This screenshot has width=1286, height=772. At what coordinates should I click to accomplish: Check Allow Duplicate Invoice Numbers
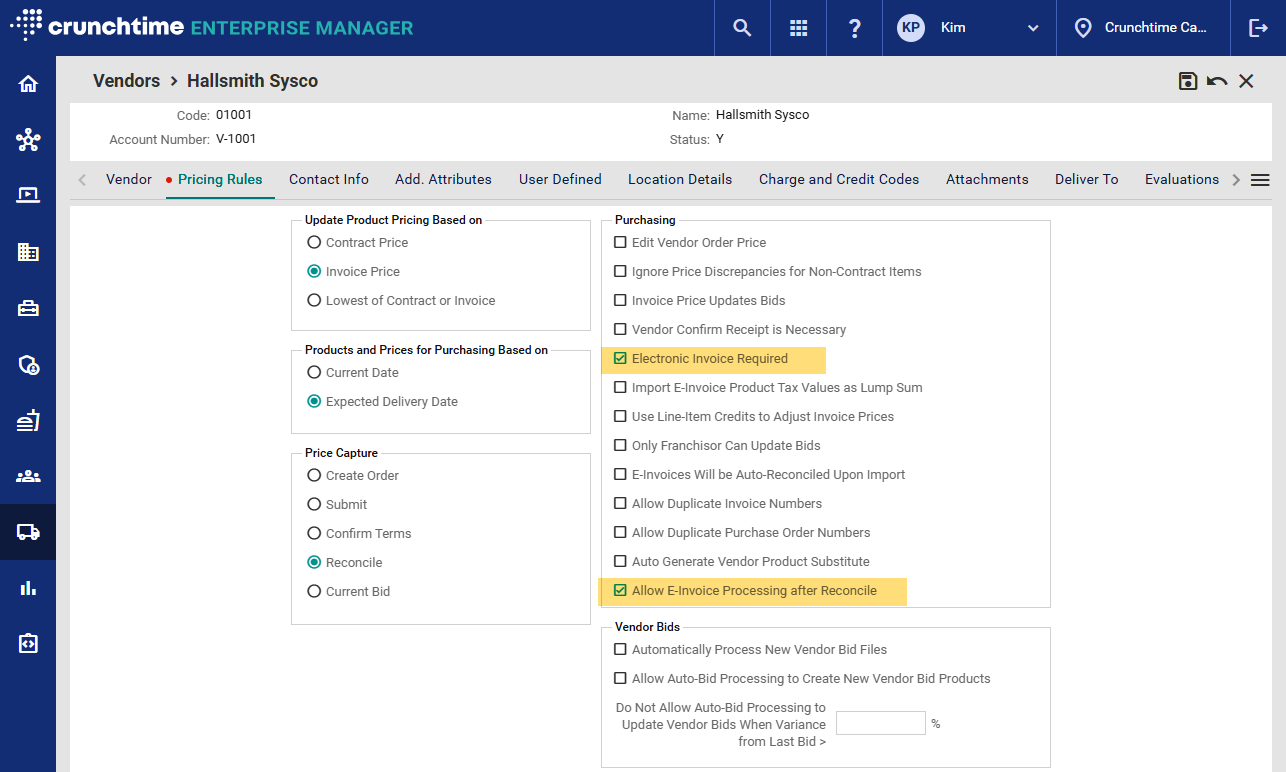tap(620, 503)
